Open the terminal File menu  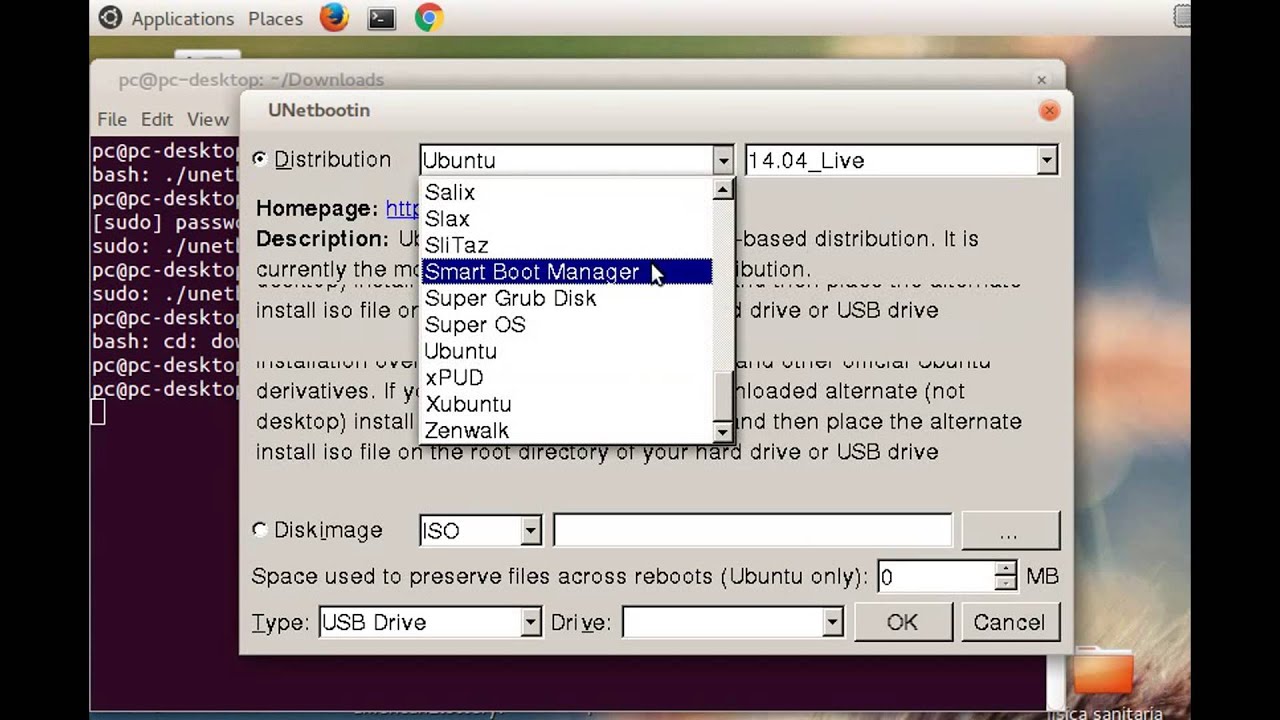[x=112, y=119]
